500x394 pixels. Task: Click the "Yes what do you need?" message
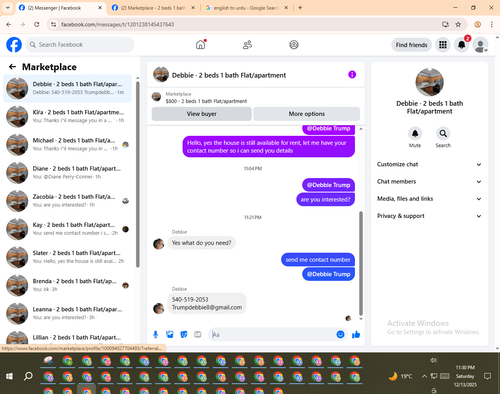click(201, 243)
